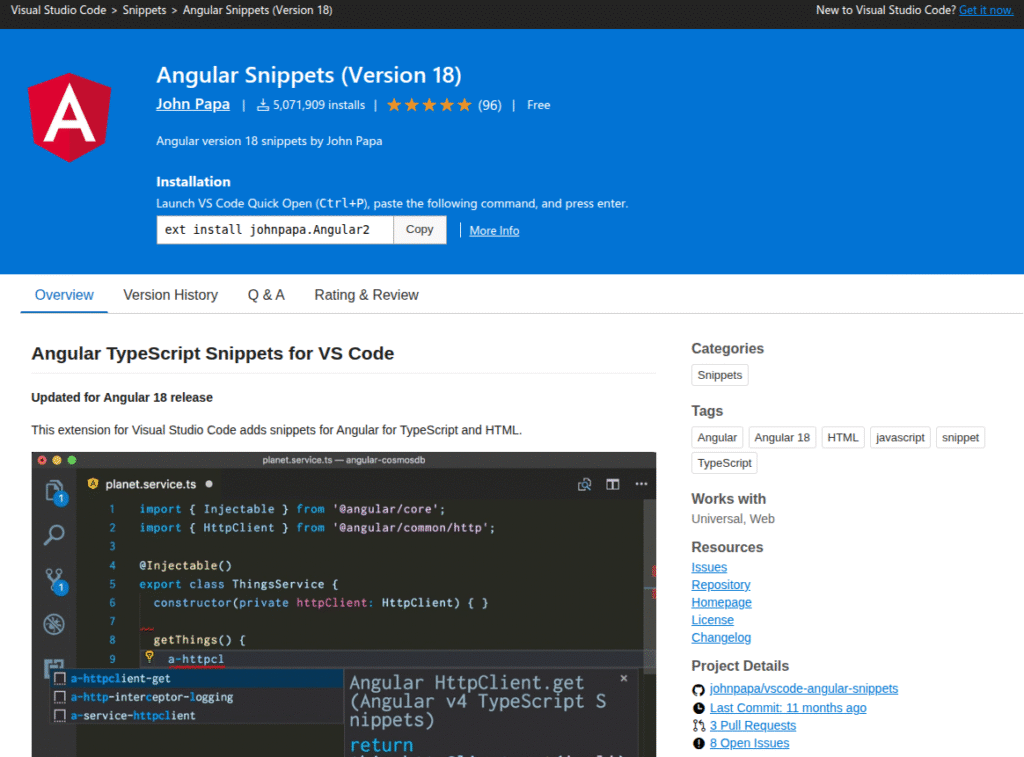Open the John Papa publisher link

[x=193, y=105]
